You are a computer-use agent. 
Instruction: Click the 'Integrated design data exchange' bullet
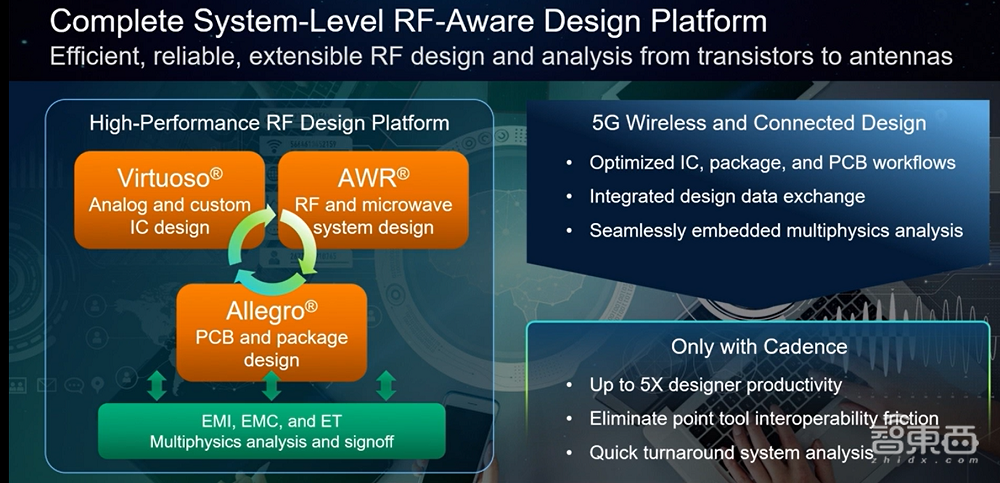pyautogui.click(x=727, y=196)
